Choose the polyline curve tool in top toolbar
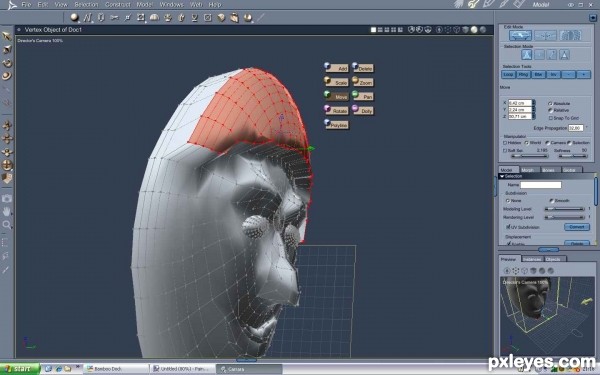The height and width of the screenshot is (375, 600). 88,18
